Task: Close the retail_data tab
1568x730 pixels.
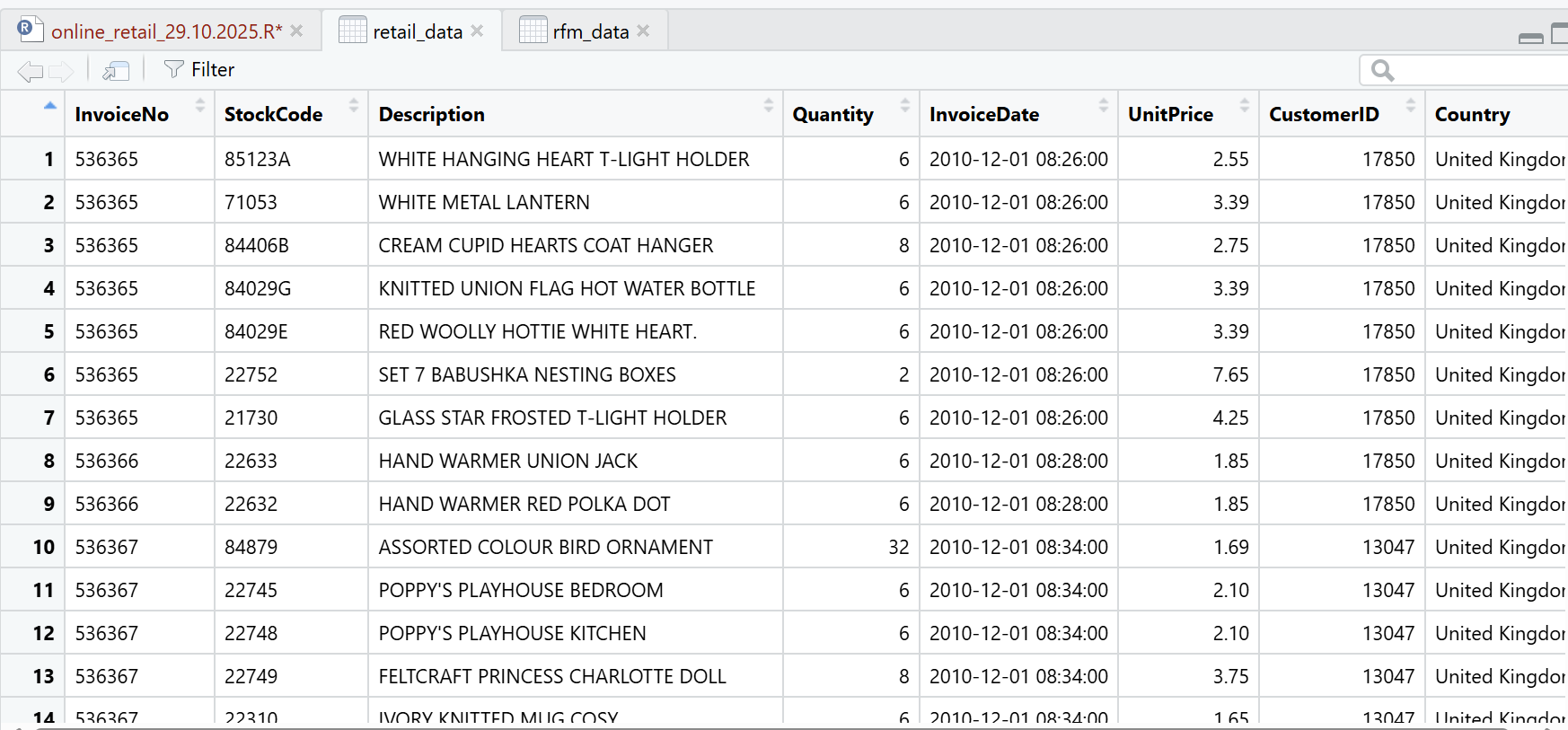Action: click(477, 31)
